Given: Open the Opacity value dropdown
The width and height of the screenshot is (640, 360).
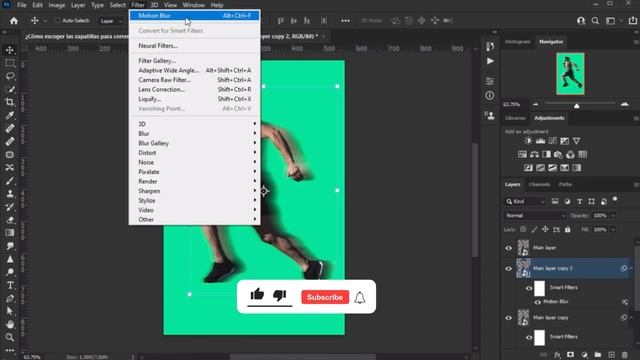Looking at the screenshot, I should [613, 216].
